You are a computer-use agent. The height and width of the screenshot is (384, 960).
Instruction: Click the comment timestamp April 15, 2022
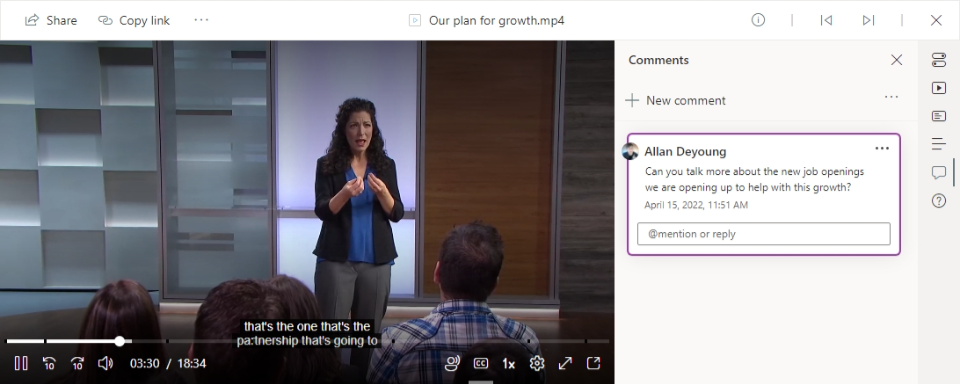(696, 205)
